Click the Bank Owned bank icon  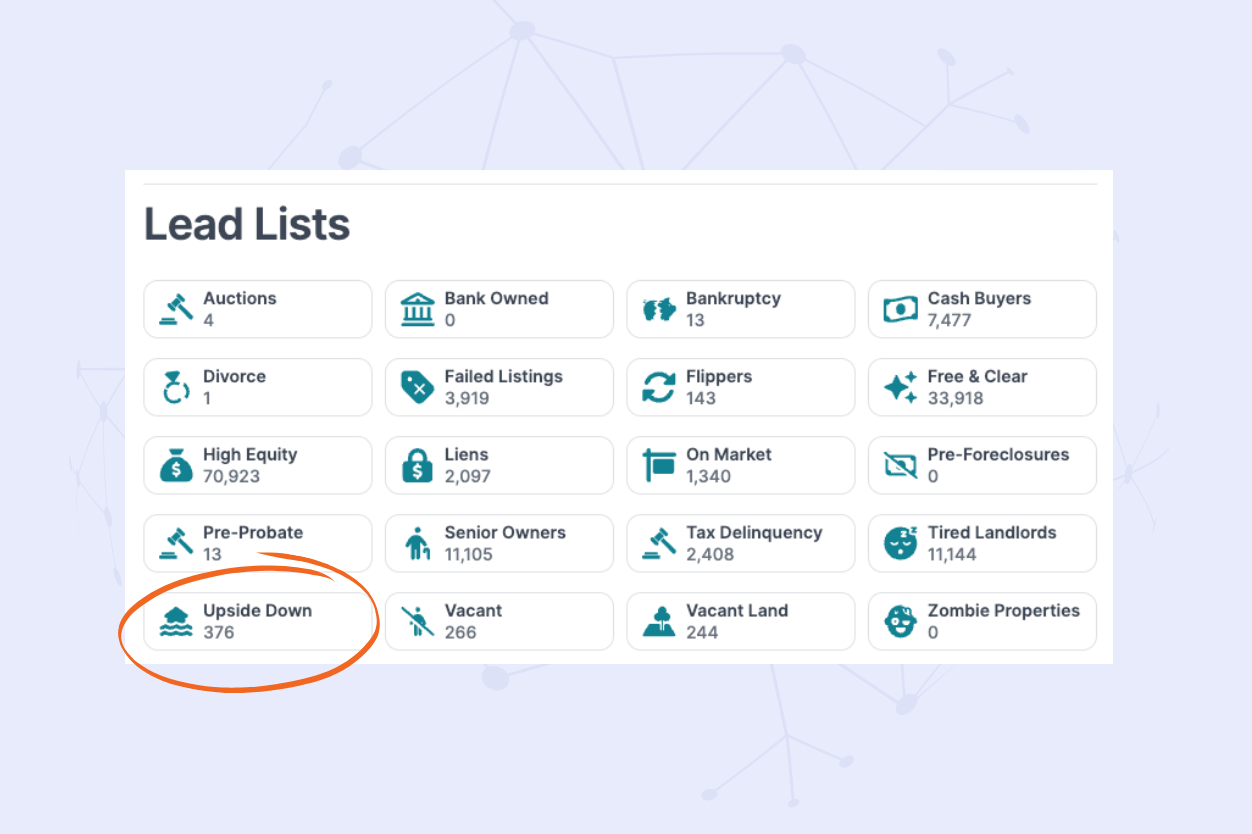(x=417, y=309)
